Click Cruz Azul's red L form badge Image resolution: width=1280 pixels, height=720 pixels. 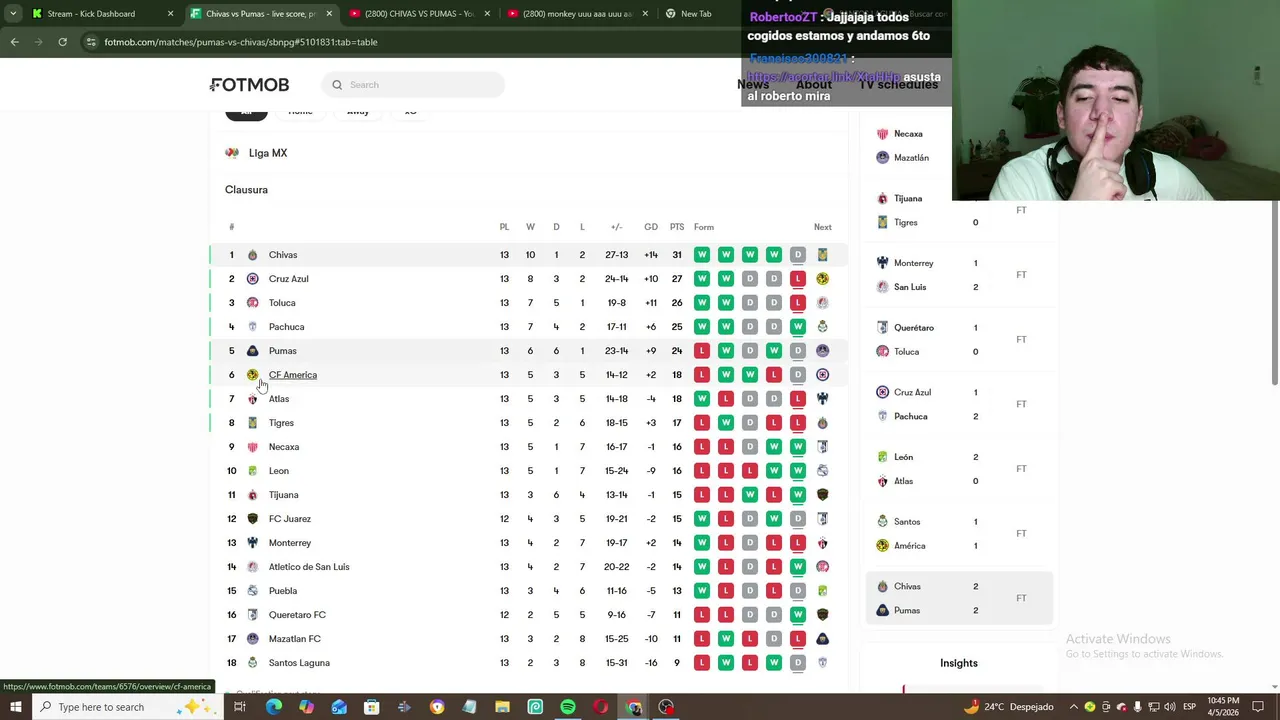point(797,279)
